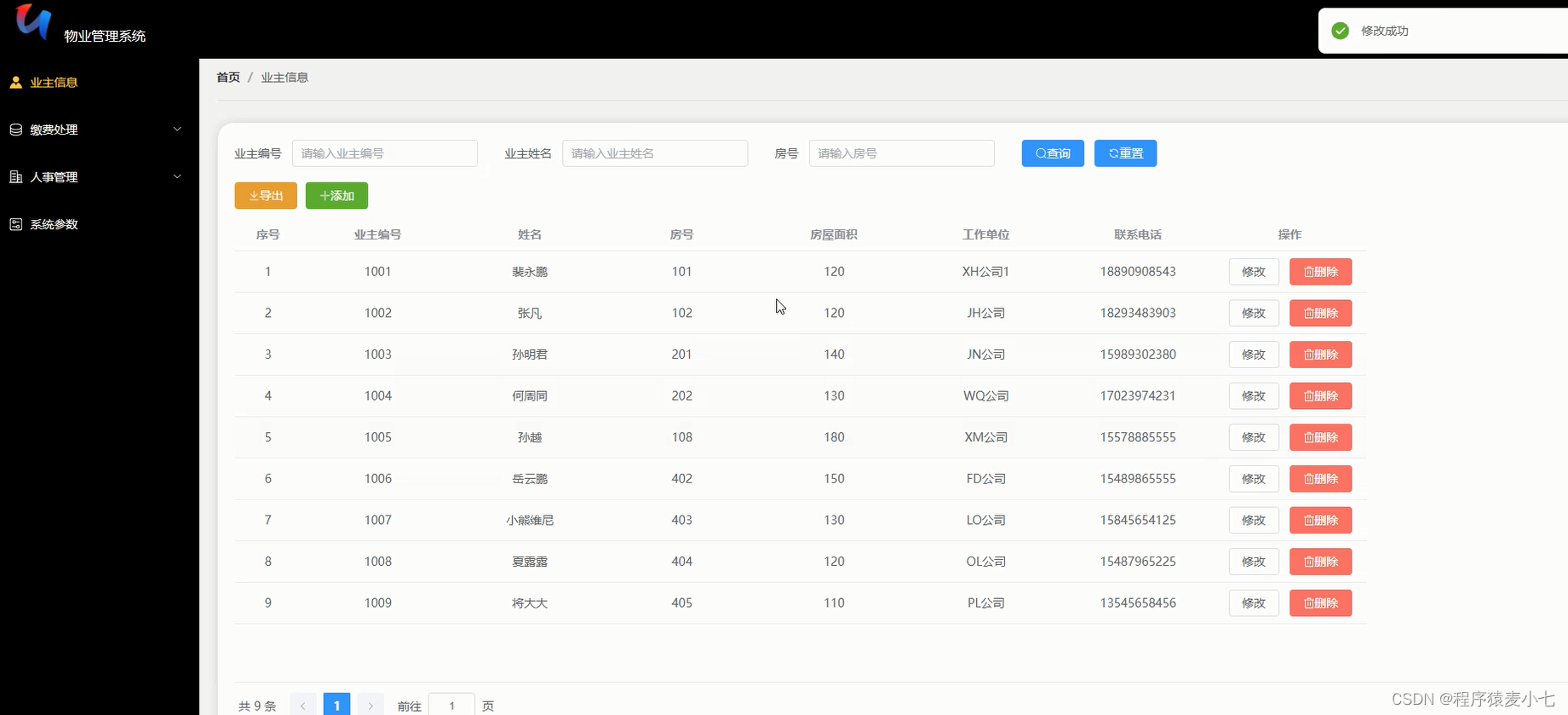The height and width of the screenshot is (715, 1568).
Task: Focus the 业主姓名 search field
Action: point(655,153)
